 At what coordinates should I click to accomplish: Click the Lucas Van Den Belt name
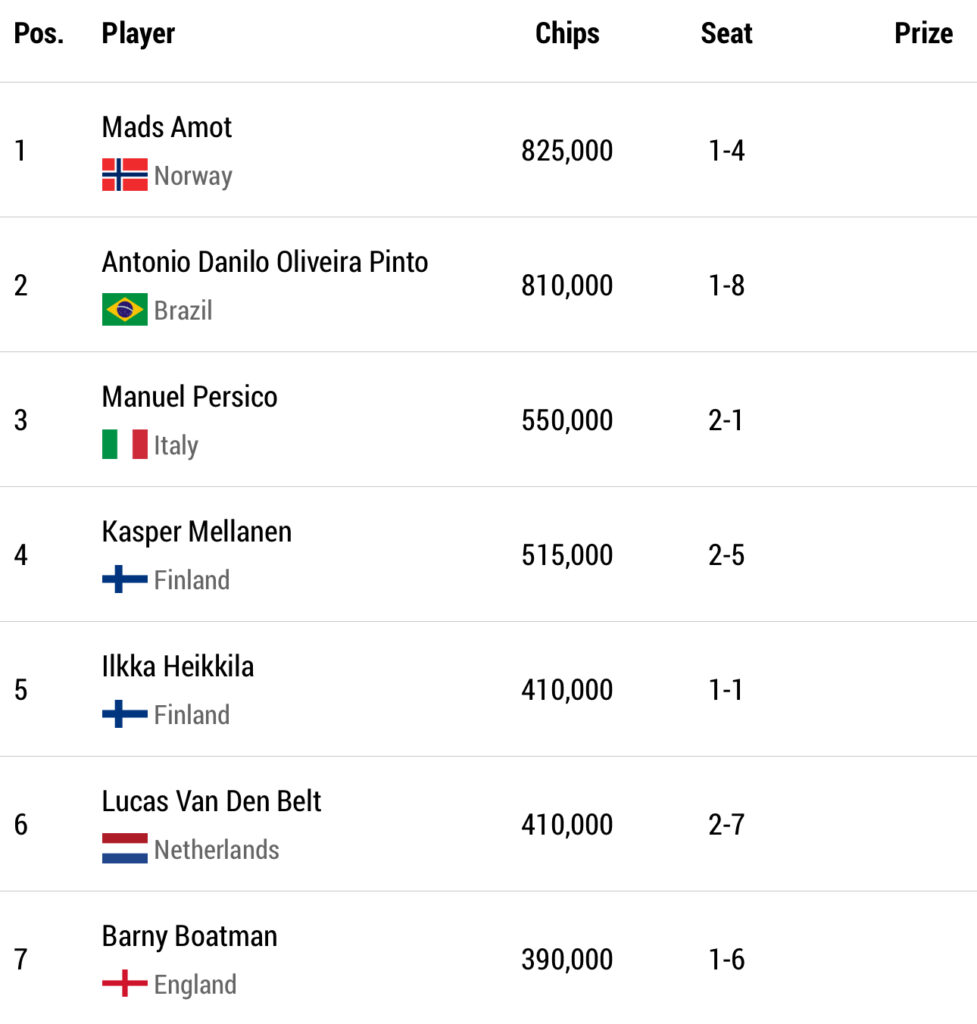[212, 801]
